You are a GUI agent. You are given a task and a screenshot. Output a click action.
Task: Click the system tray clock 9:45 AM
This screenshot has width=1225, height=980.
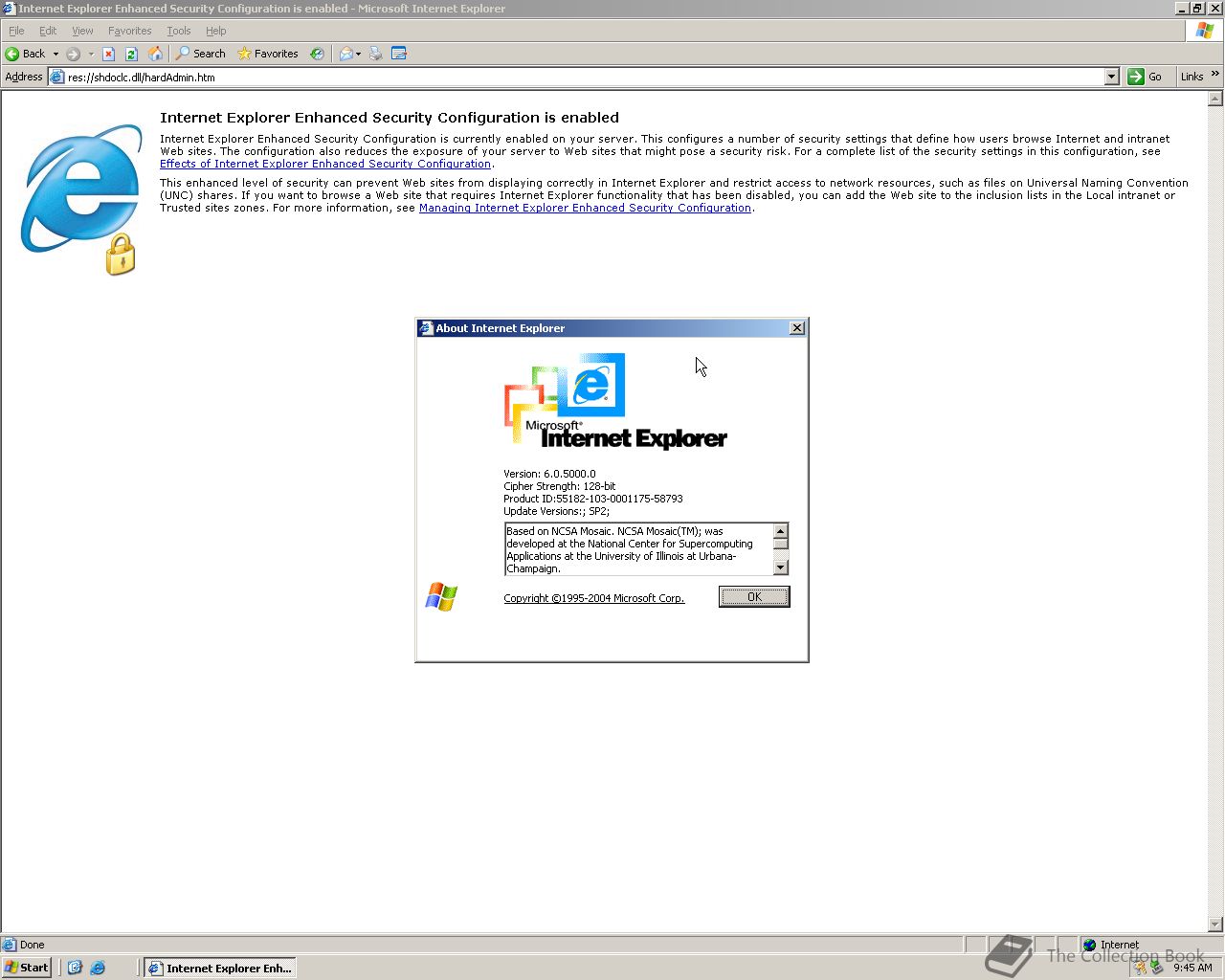click(x=1192, y=968)
